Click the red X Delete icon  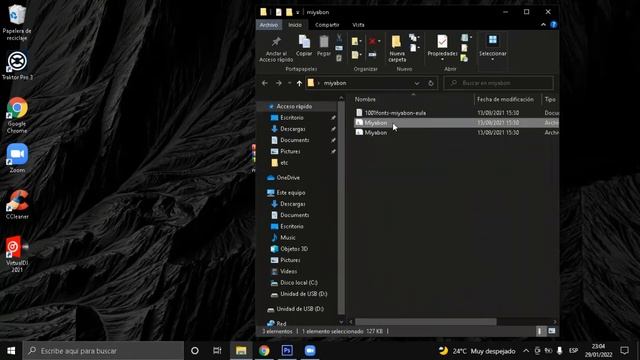[372, 41]
